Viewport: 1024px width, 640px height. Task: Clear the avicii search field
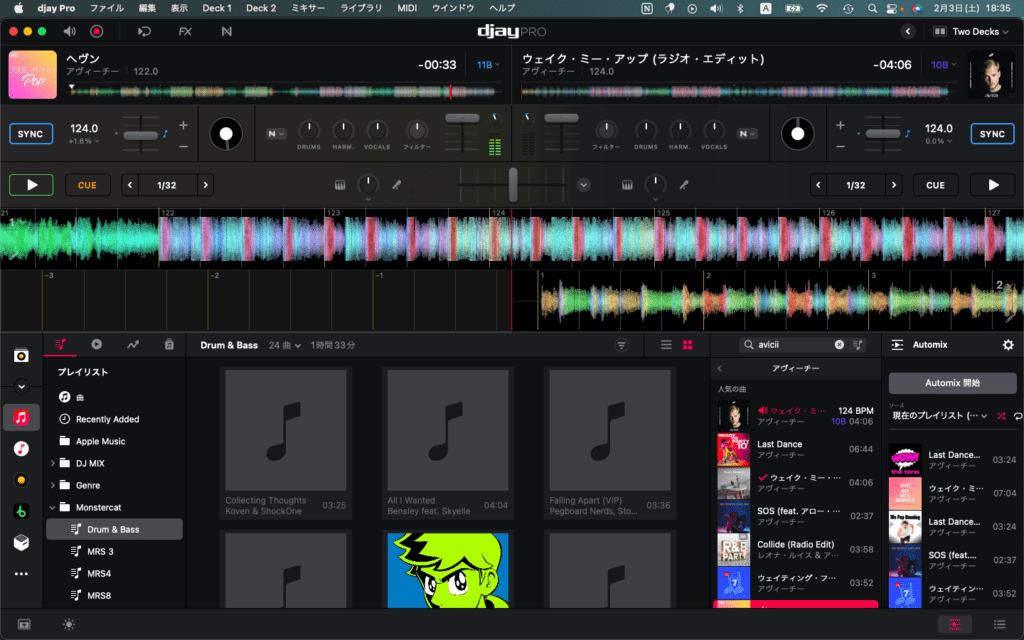point(839,345)
